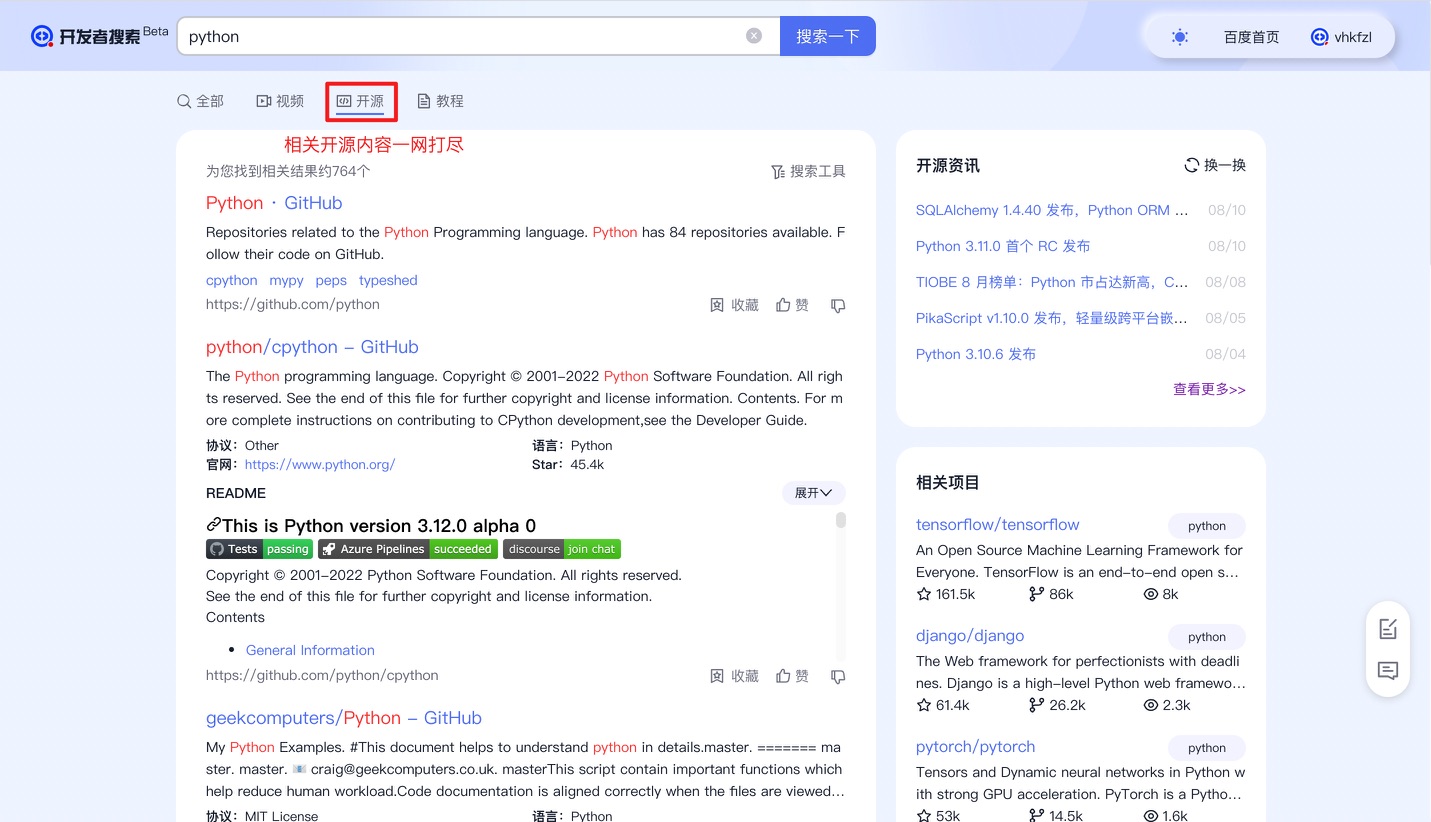The height and width of the screenshot is (822, 1431).
Task: Click 收藏 for the python/cpython result
Action: pyautogui.click(x=734, y=676)
